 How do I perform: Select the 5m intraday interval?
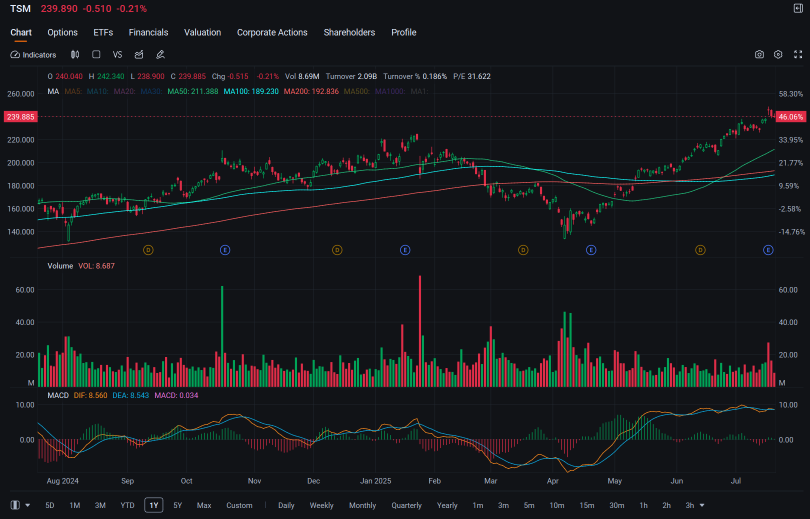529,505
